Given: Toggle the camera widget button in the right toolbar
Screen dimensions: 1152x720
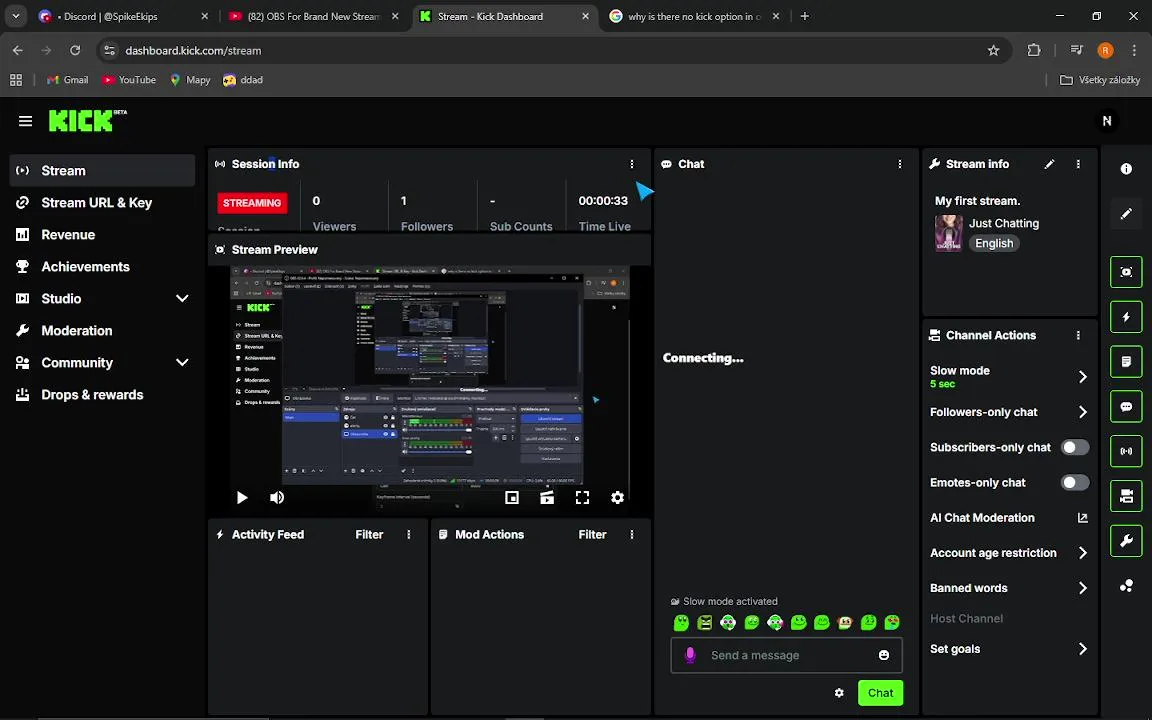Looking at the screenshot, I should (x=1126, y=496).
